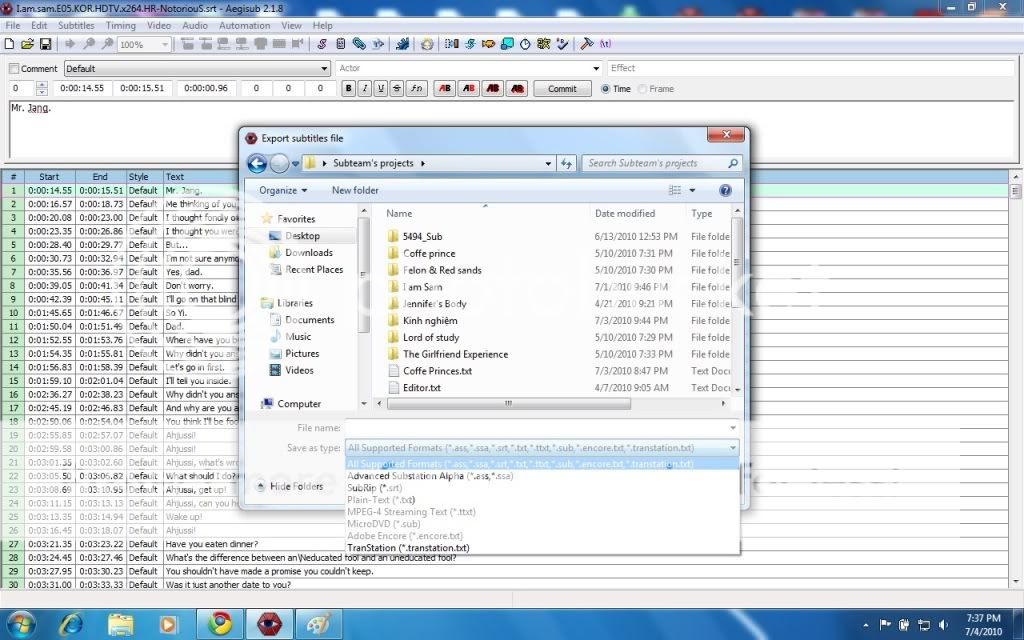Click the font name (fn) button
Viewport: 1024px width, 640px height.
416,88
